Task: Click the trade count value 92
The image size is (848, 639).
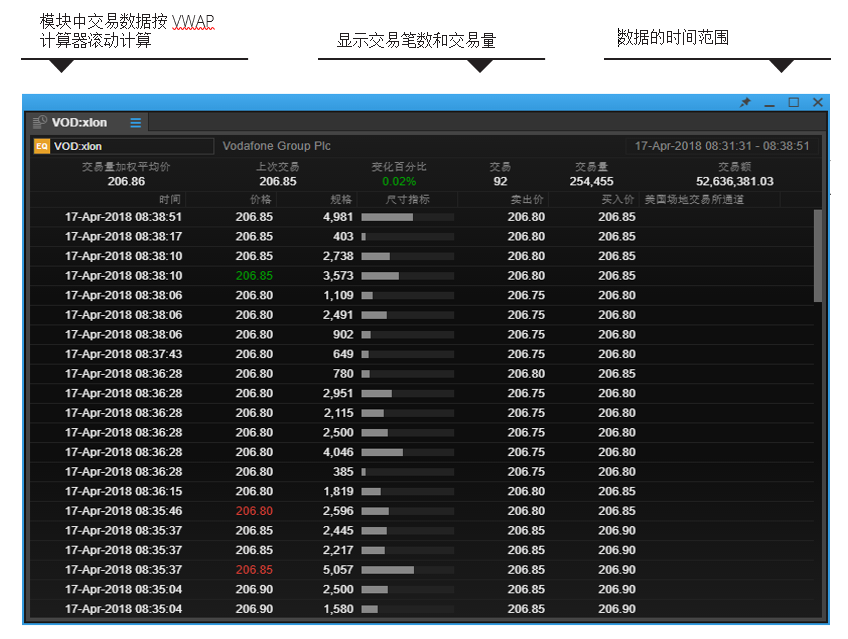Action: (500, 182)
